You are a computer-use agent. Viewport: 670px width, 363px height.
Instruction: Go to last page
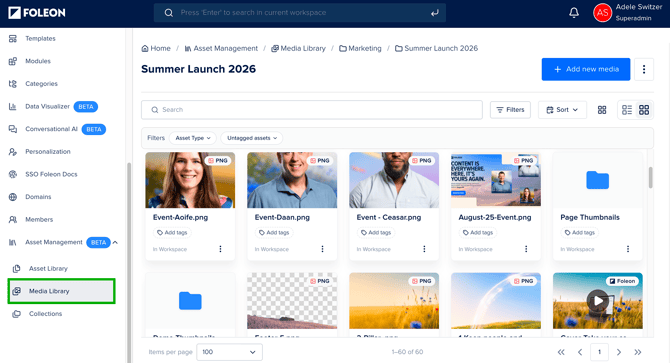pos(638,352)
